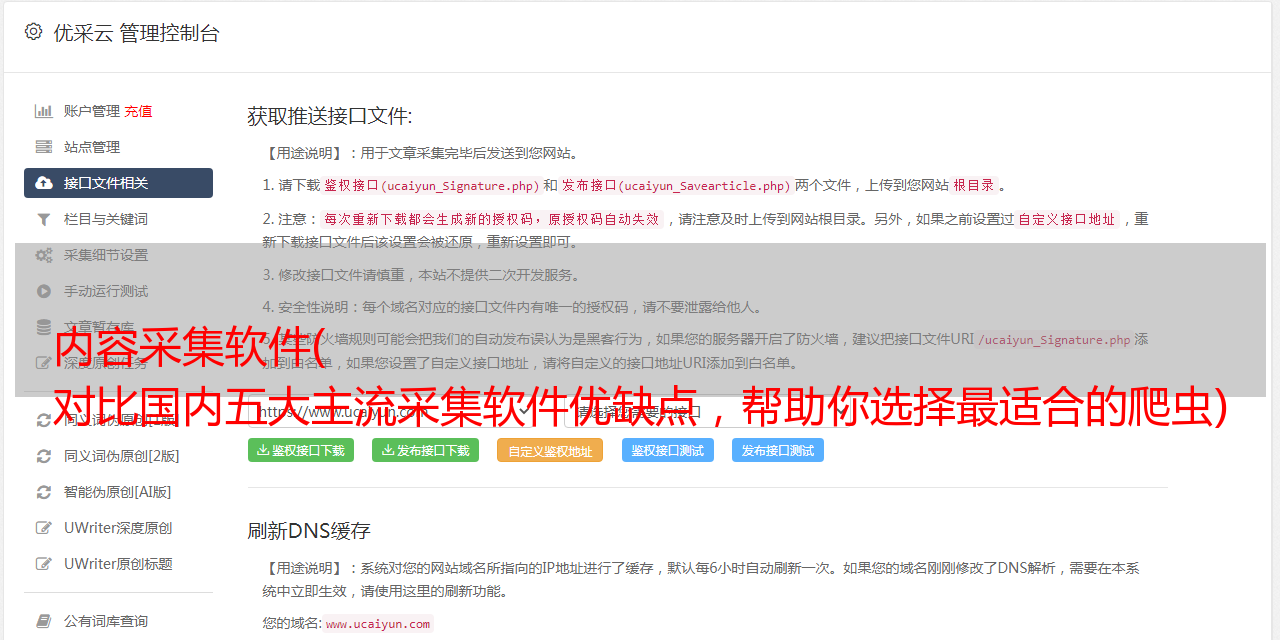Download file with 鉴权接口下载 button
The width and height of the screenshot is (1280, 640).
pyautogui.click(x=301, y=450)
